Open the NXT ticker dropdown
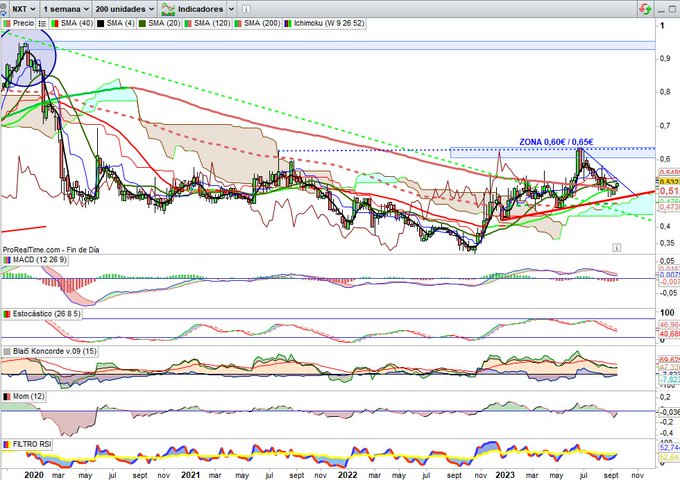 (23, 9)
